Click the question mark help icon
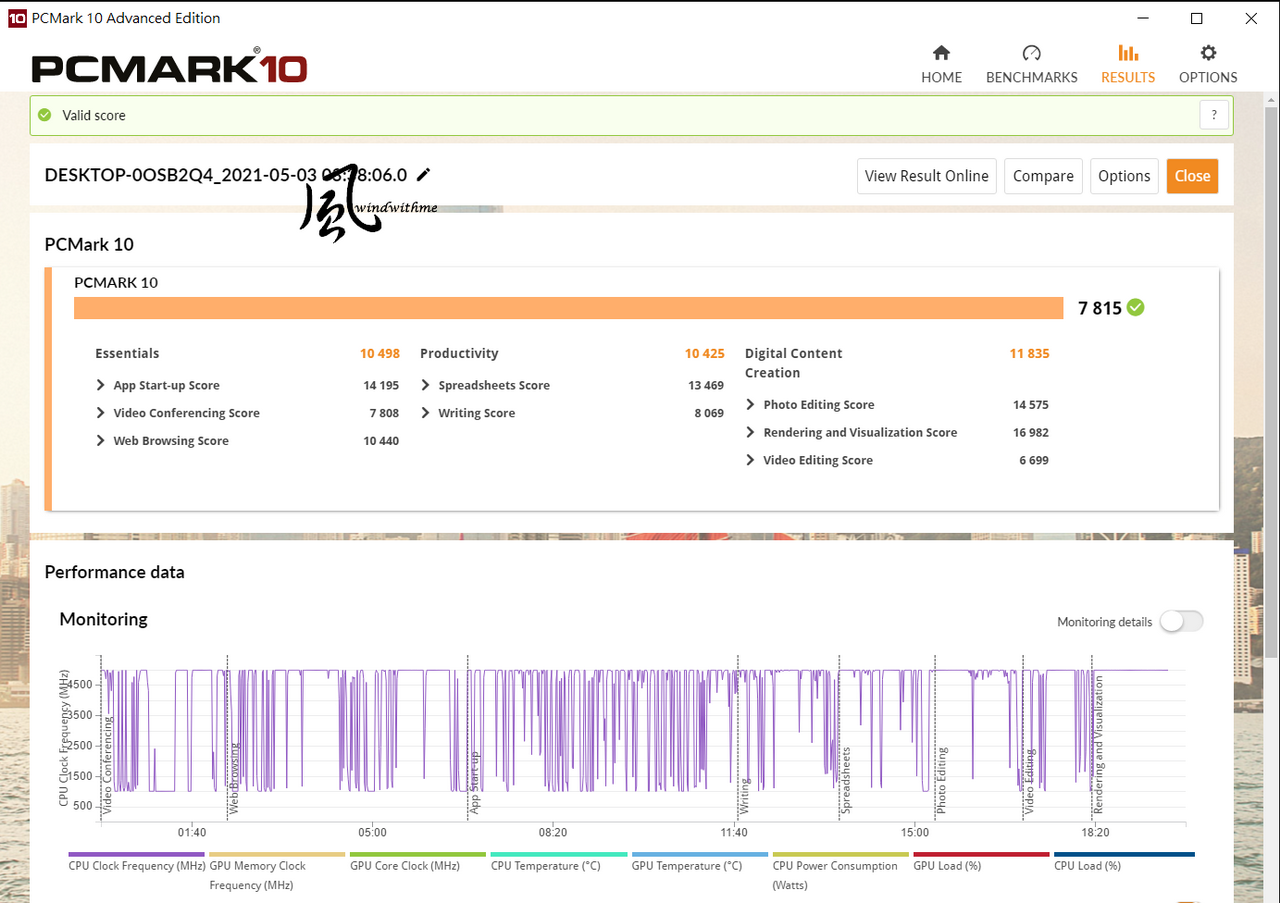Screen dimensions: 1280x903 click(1214, 115)
